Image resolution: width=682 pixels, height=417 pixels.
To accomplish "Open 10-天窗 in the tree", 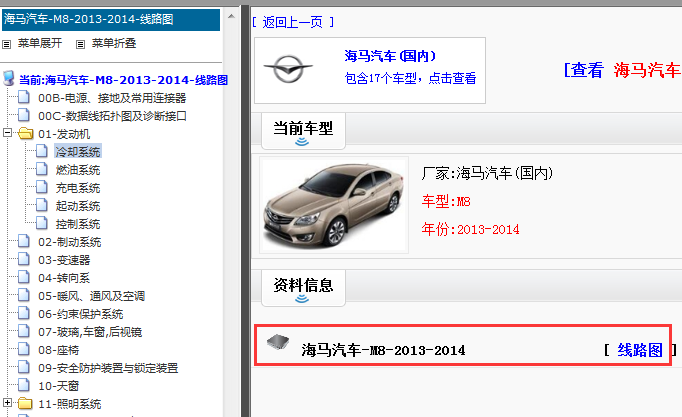I will pos(59,386).
